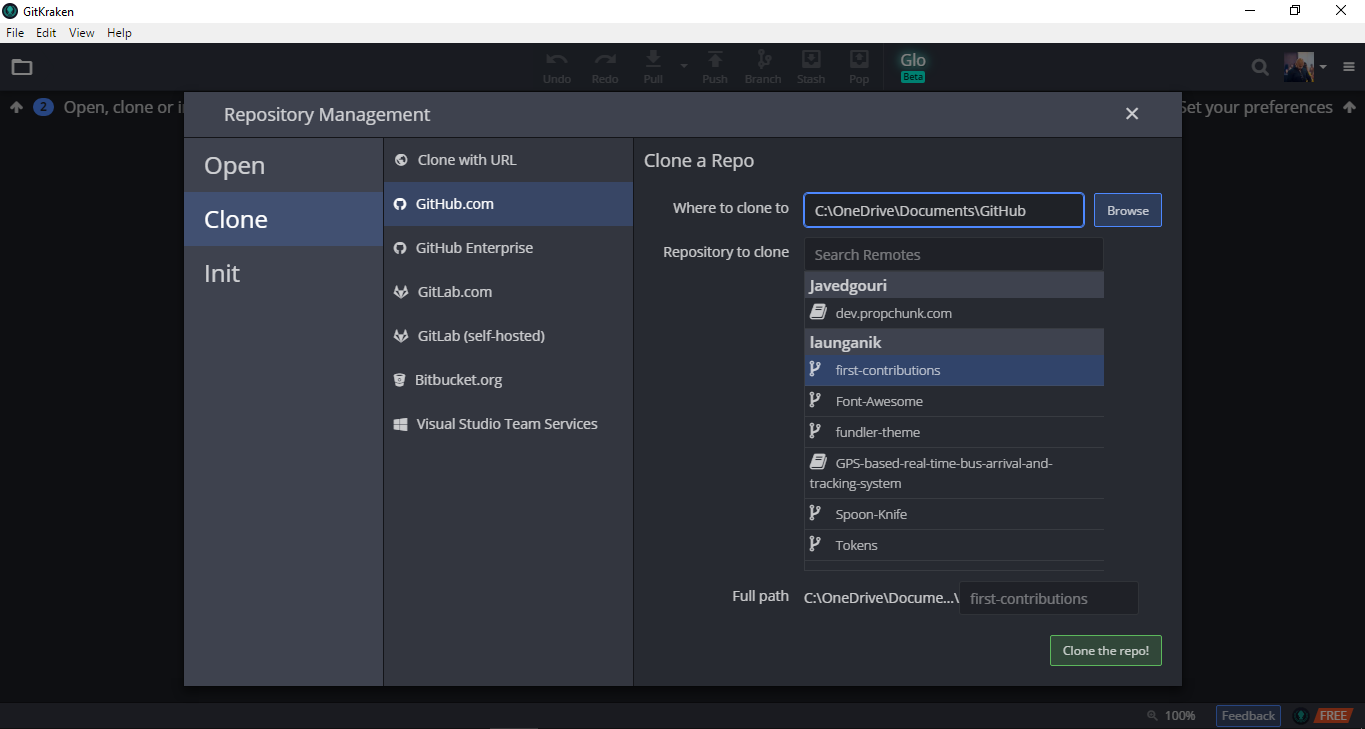Select the Spoon-Knife repository

pos(954,514)
